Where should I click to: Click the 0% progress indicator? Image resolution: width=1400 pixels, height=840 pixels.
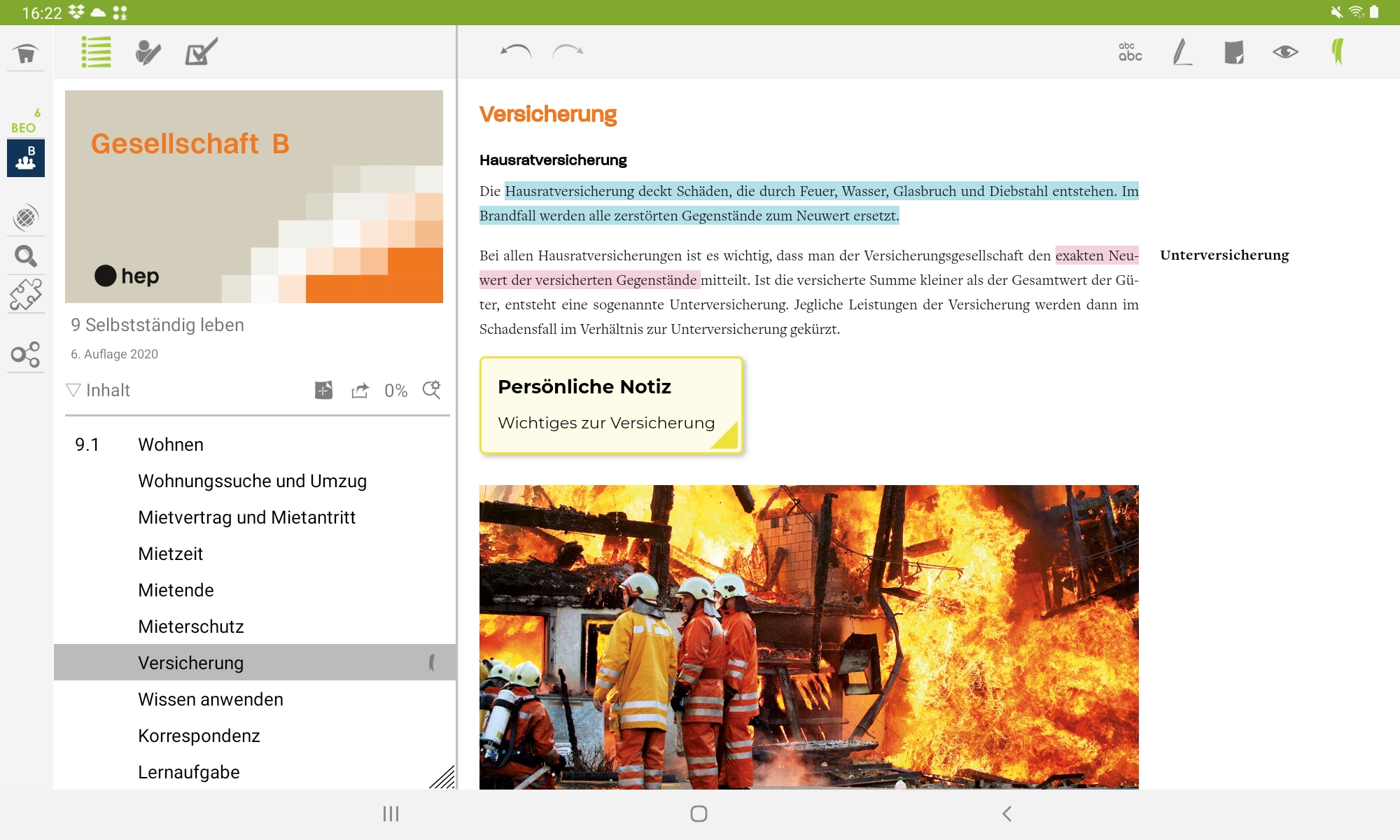tap(395, 391)
